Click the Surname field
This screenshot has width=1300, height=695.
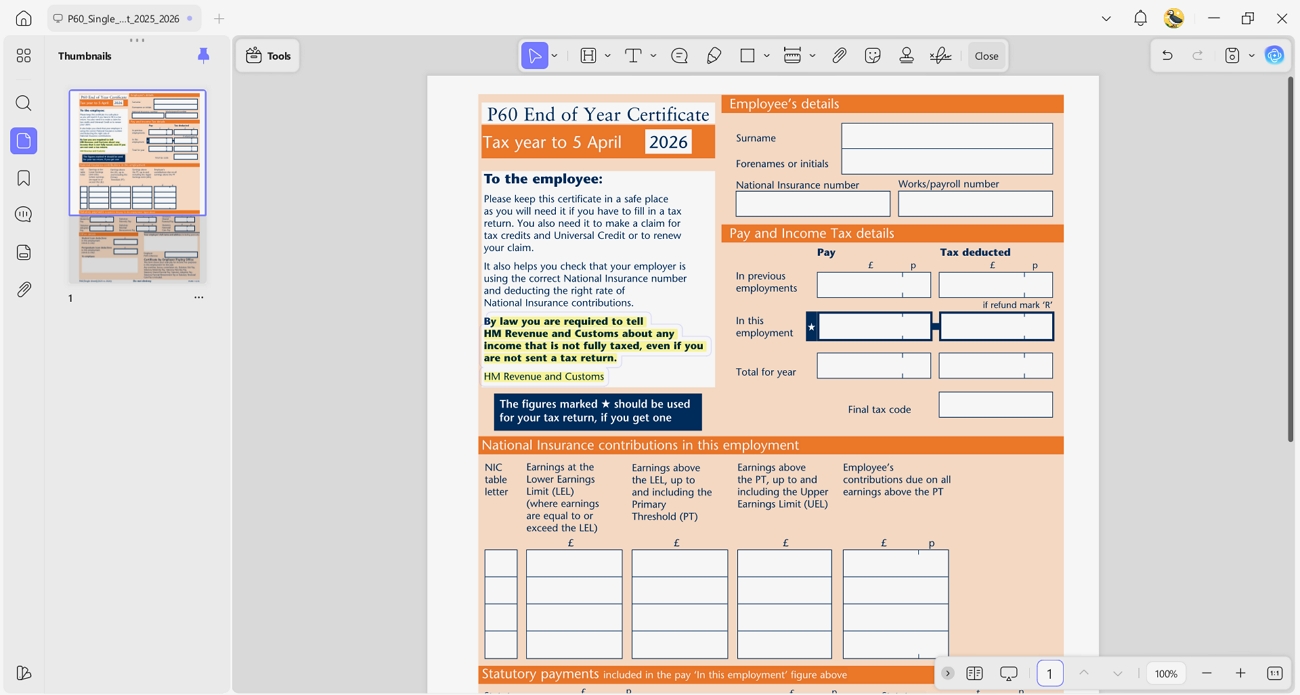[x=947, y=136]
